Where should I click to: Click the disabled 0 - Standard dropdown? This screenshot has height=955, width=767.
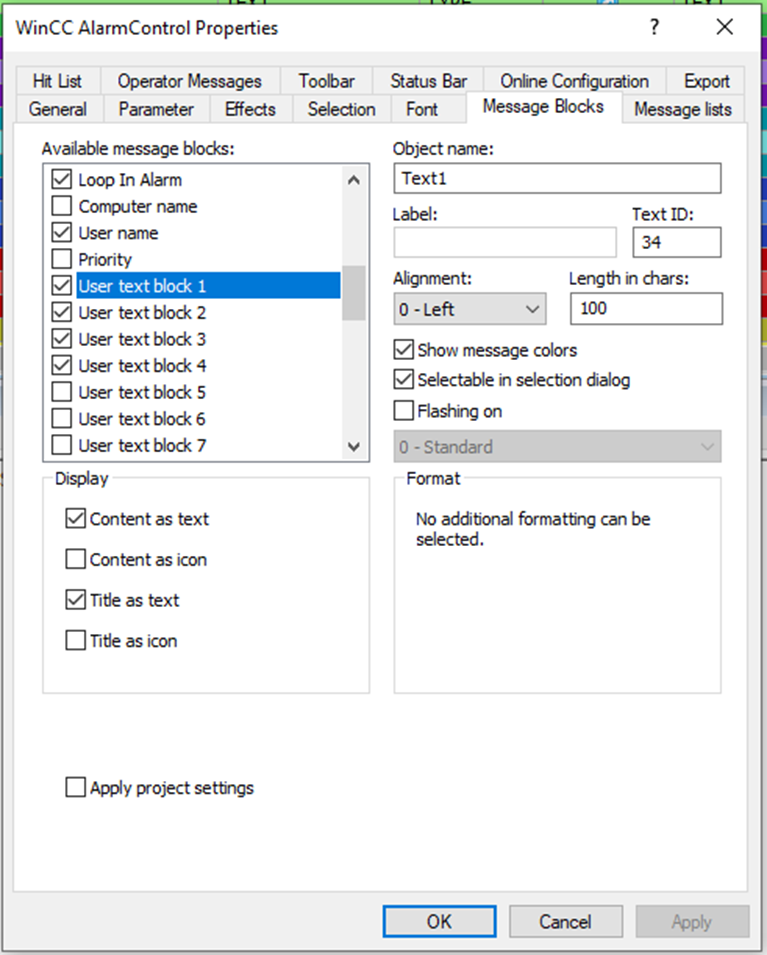click(x=557, y=447)
